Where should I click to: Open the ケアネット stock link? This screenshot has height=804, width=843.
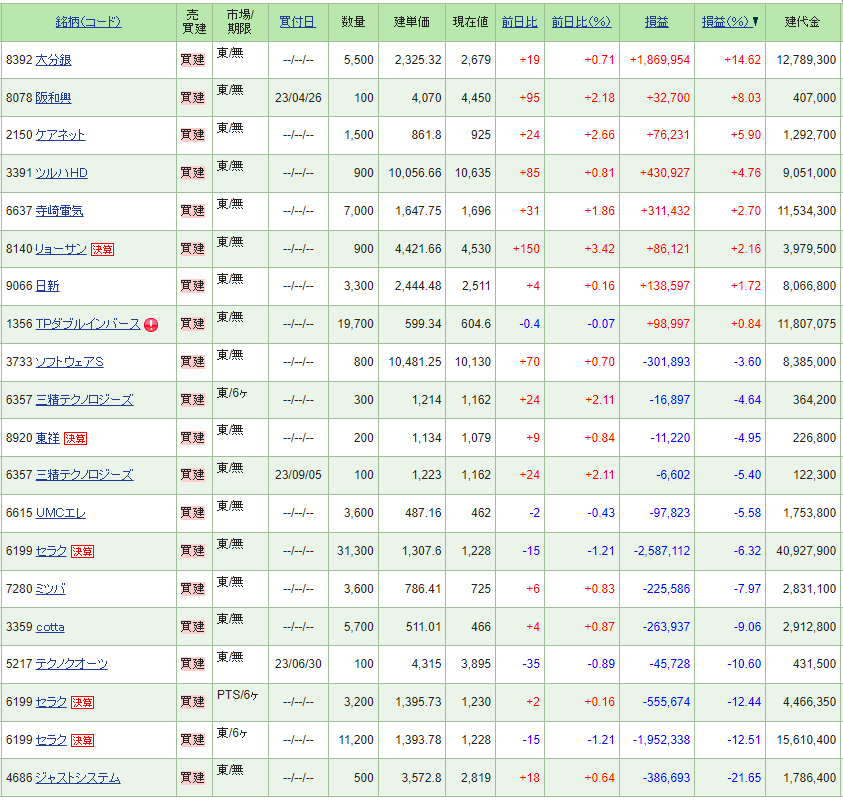[x=60, y=135]
